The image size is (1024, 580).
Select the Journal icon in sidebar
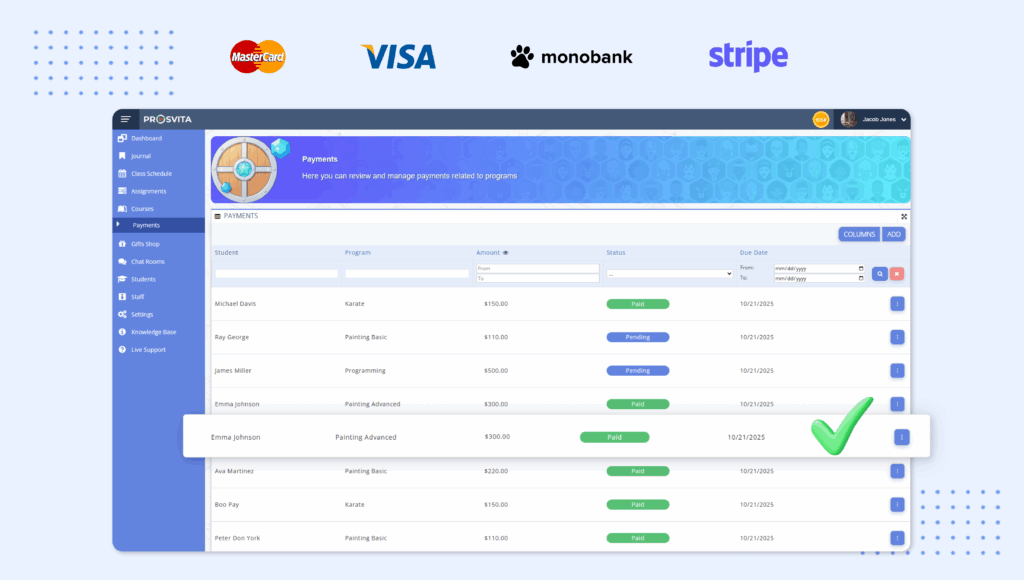120,156
